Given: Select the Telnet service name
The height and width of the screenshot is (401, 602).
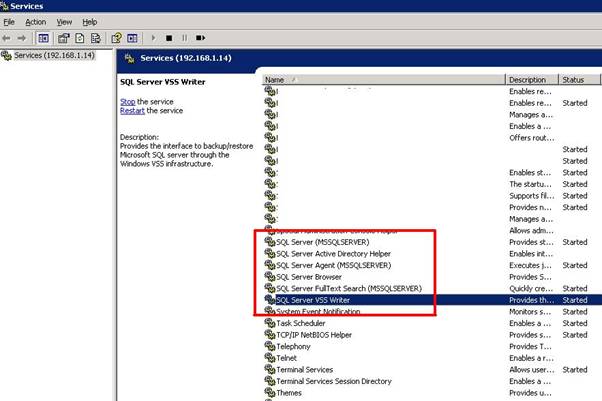Looking at the screenshot, I should click(286, 358).
